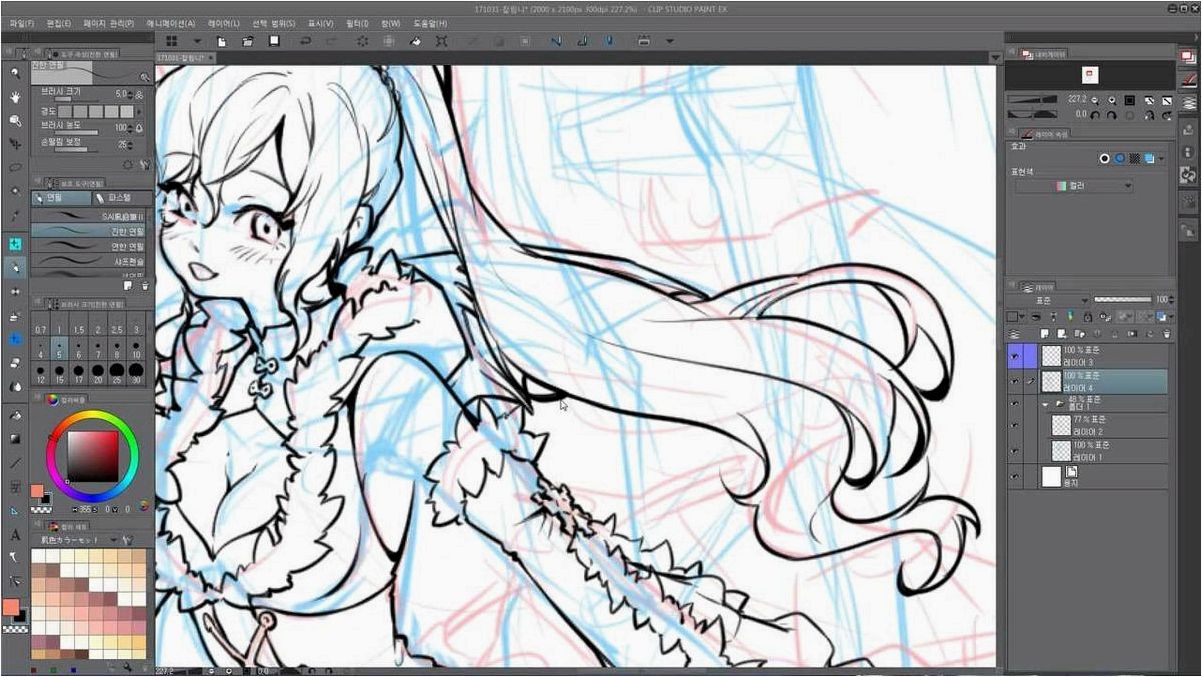Viewport: 1202px width, 677px height.
Task: Delete the sub tool with trash icon
Action: pos(145,285)
